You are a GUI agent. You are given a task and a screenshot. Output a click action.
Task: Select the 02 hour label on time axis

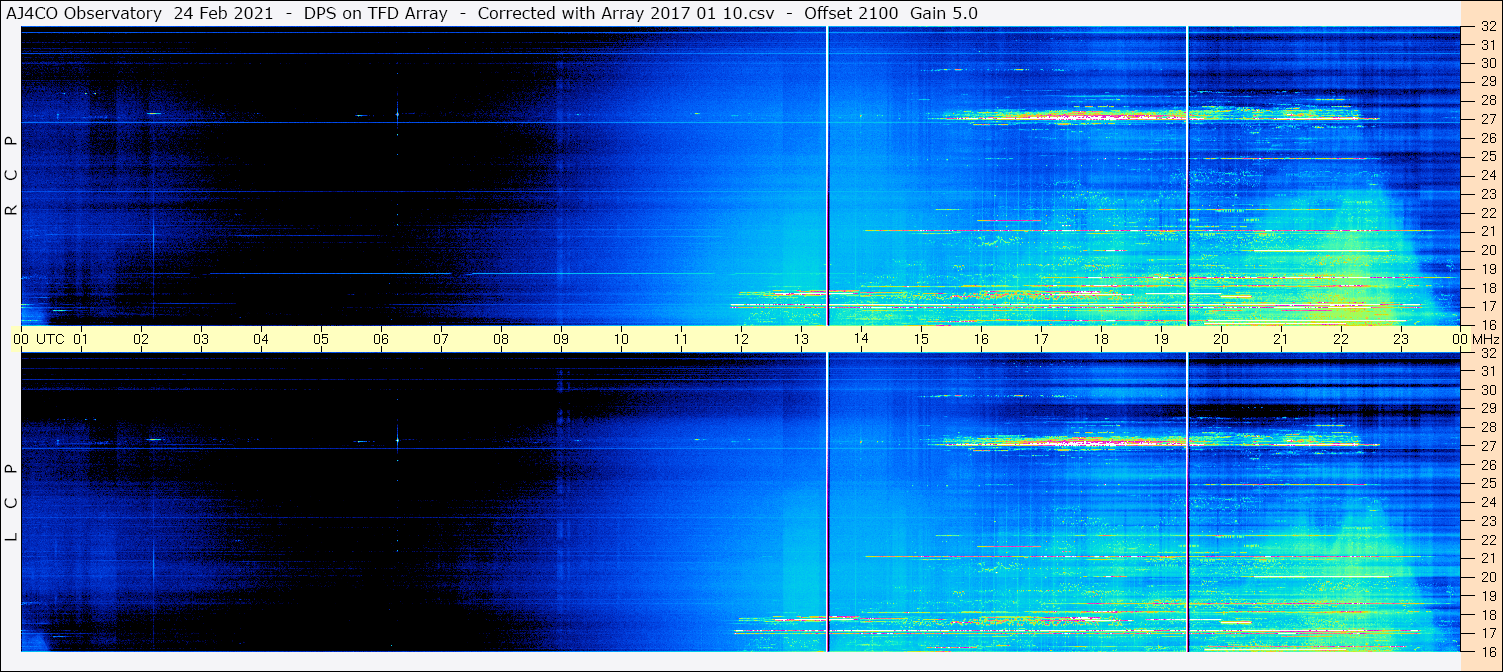click(x=141, y=339)
